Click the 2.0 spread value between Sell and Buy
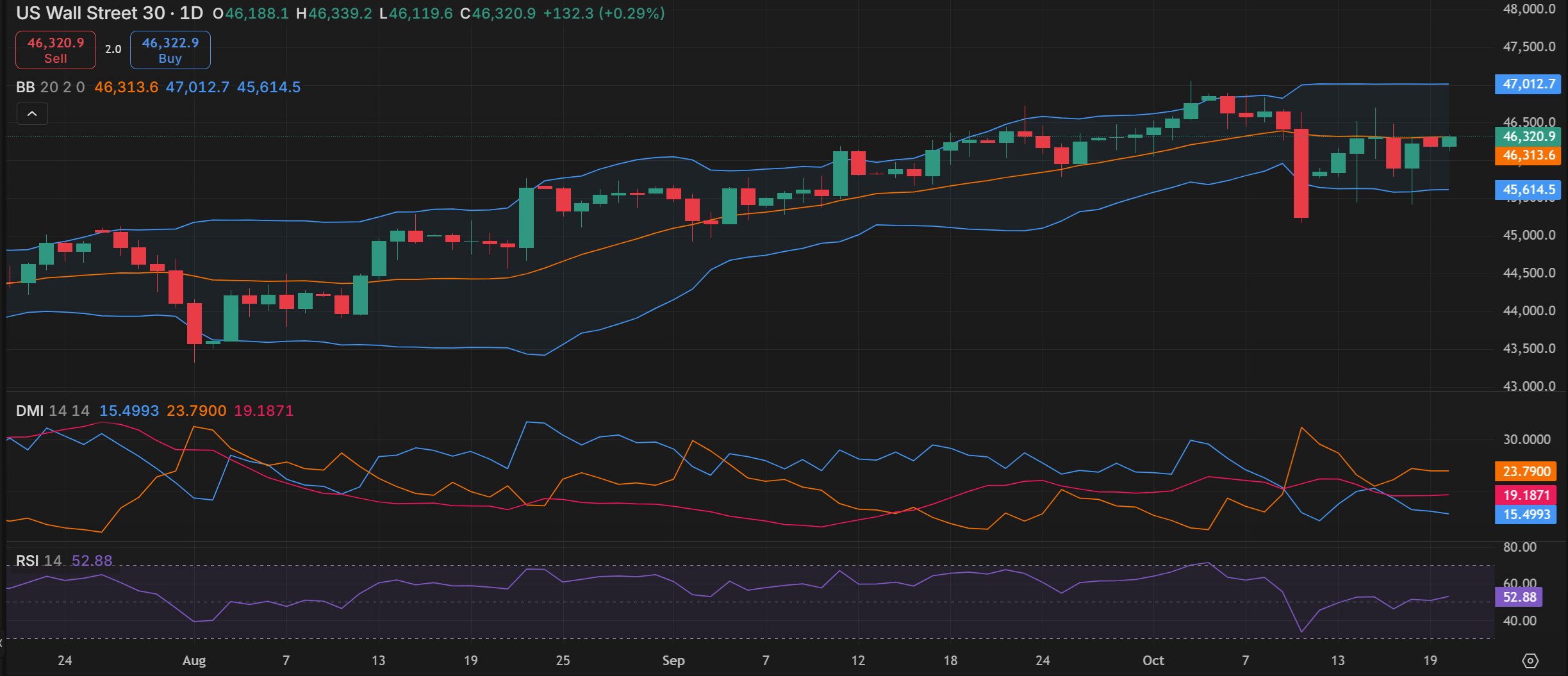 113,49
